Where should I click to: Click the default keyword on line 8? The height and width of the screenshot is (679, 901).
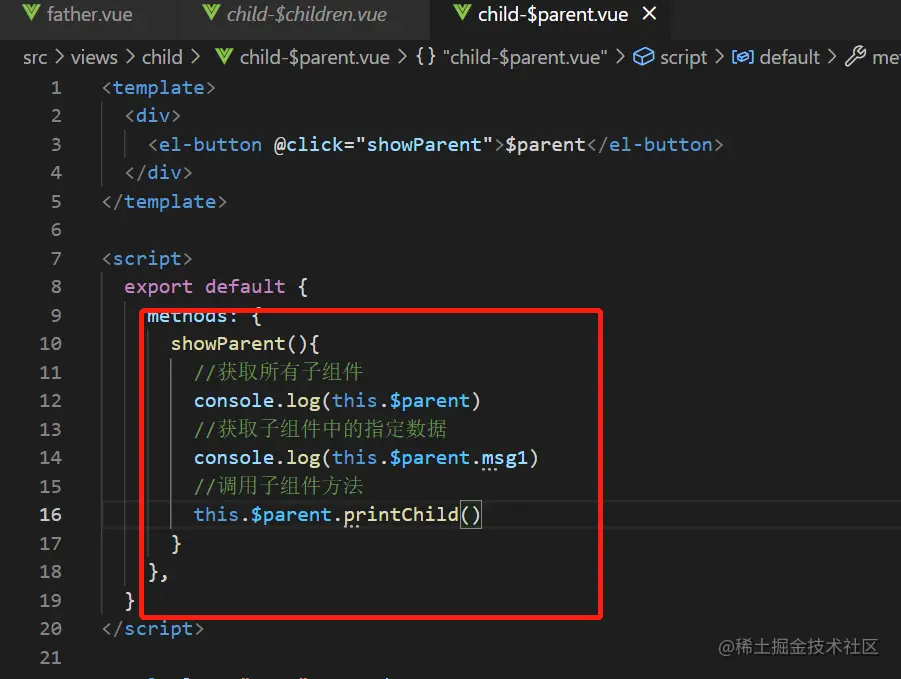tap(245, 287)
